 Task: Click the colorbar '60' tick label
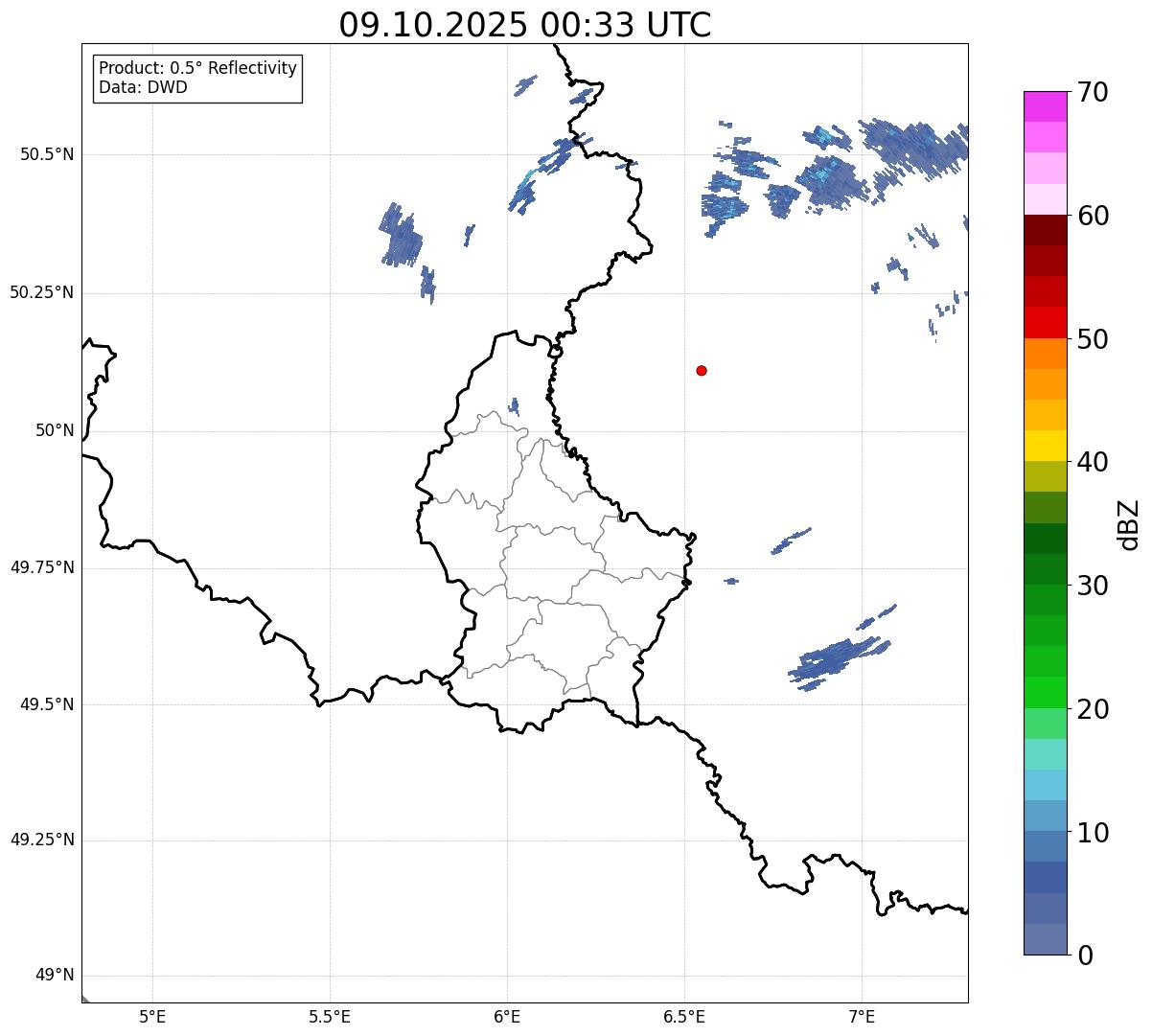[1093, 216]
